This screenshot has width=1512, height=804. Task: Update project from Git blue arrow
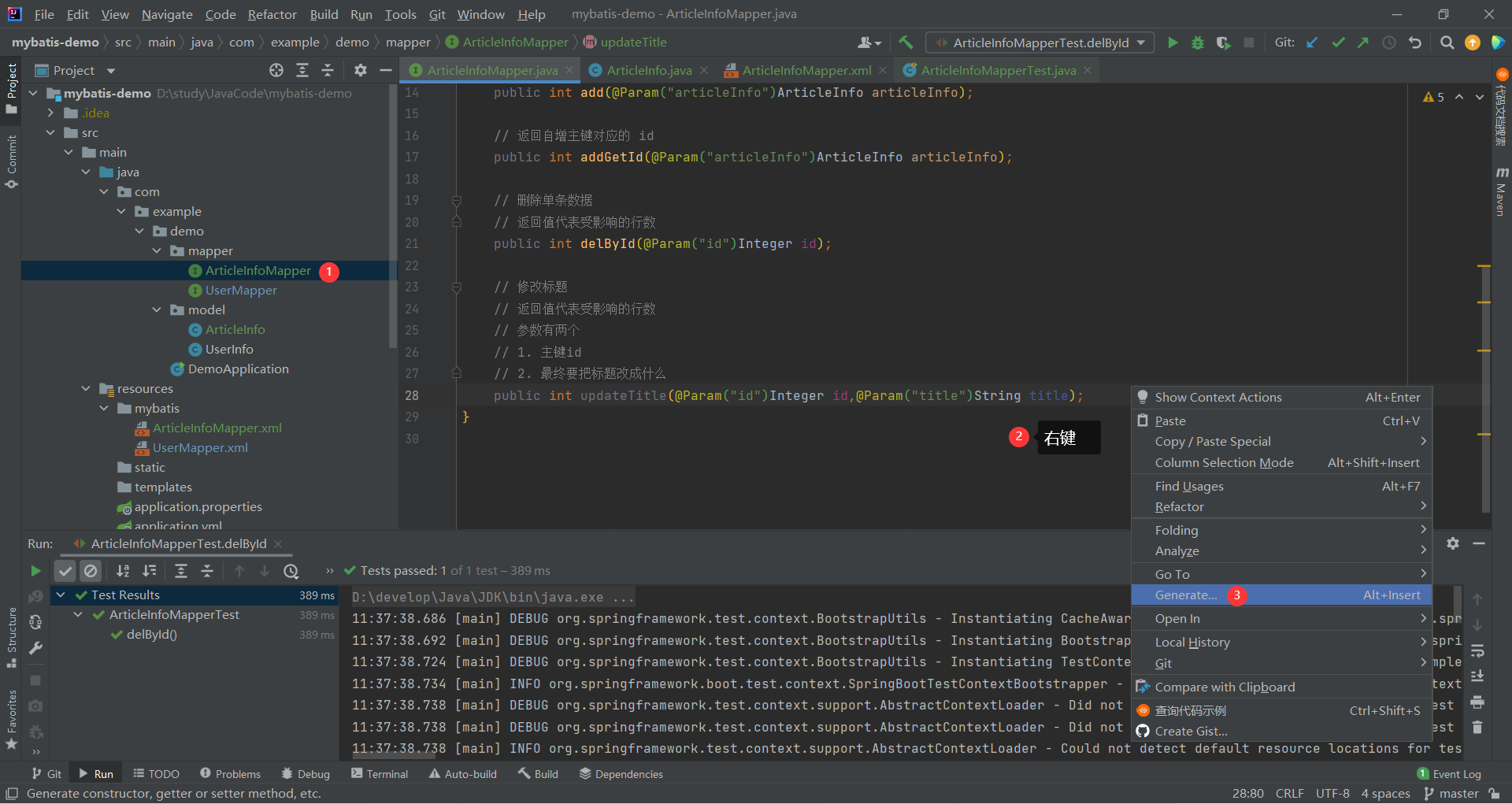coord(1312,43)
